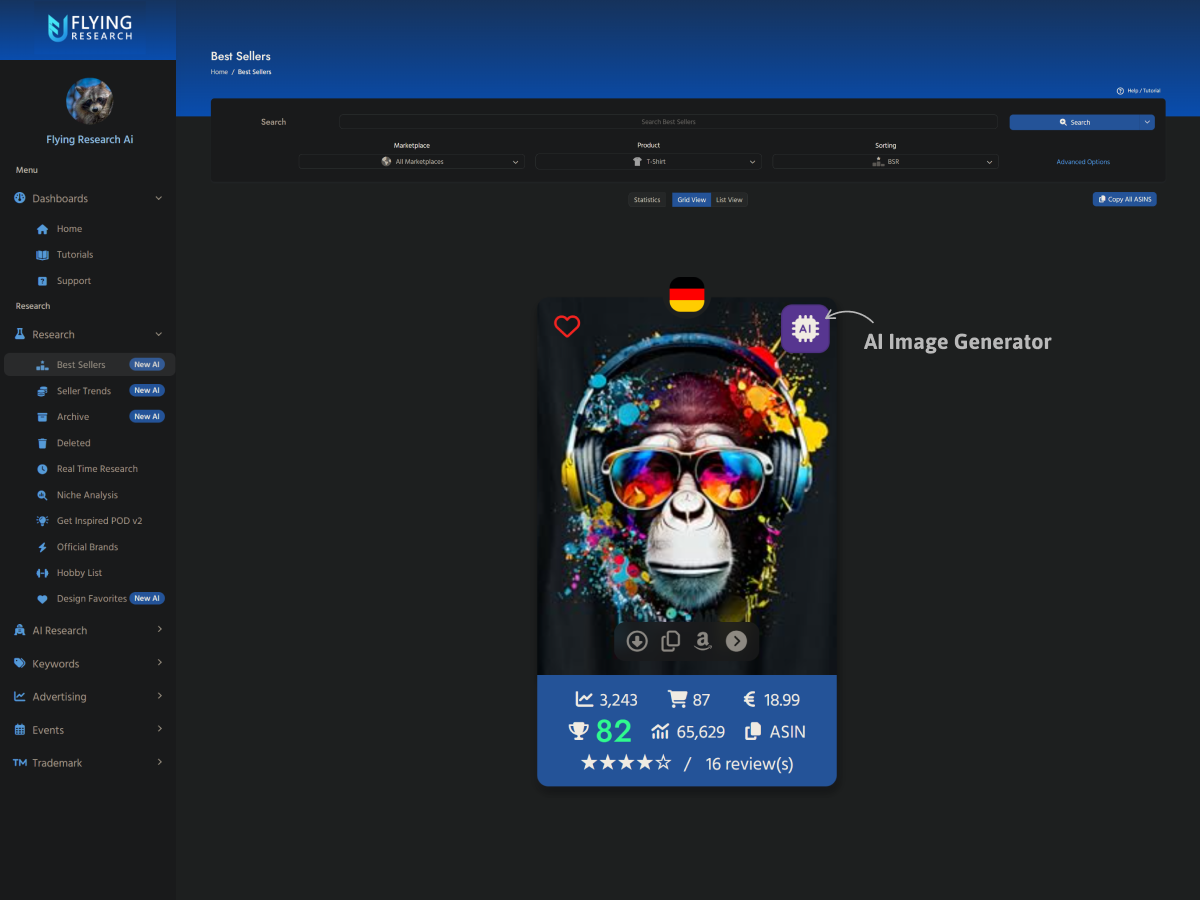Open the Sorting dropdown showing BSR
Screen dimensions: 1200x900
885,162
